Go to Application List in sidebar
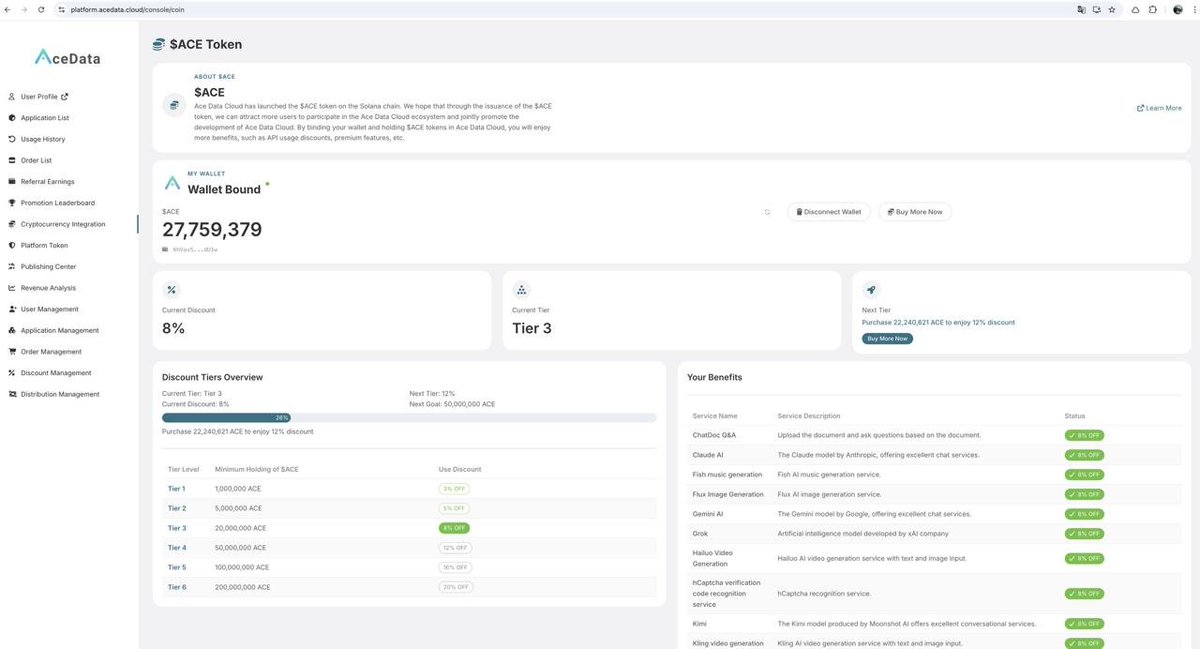1200x649 pixels. [x=38, y=118]
